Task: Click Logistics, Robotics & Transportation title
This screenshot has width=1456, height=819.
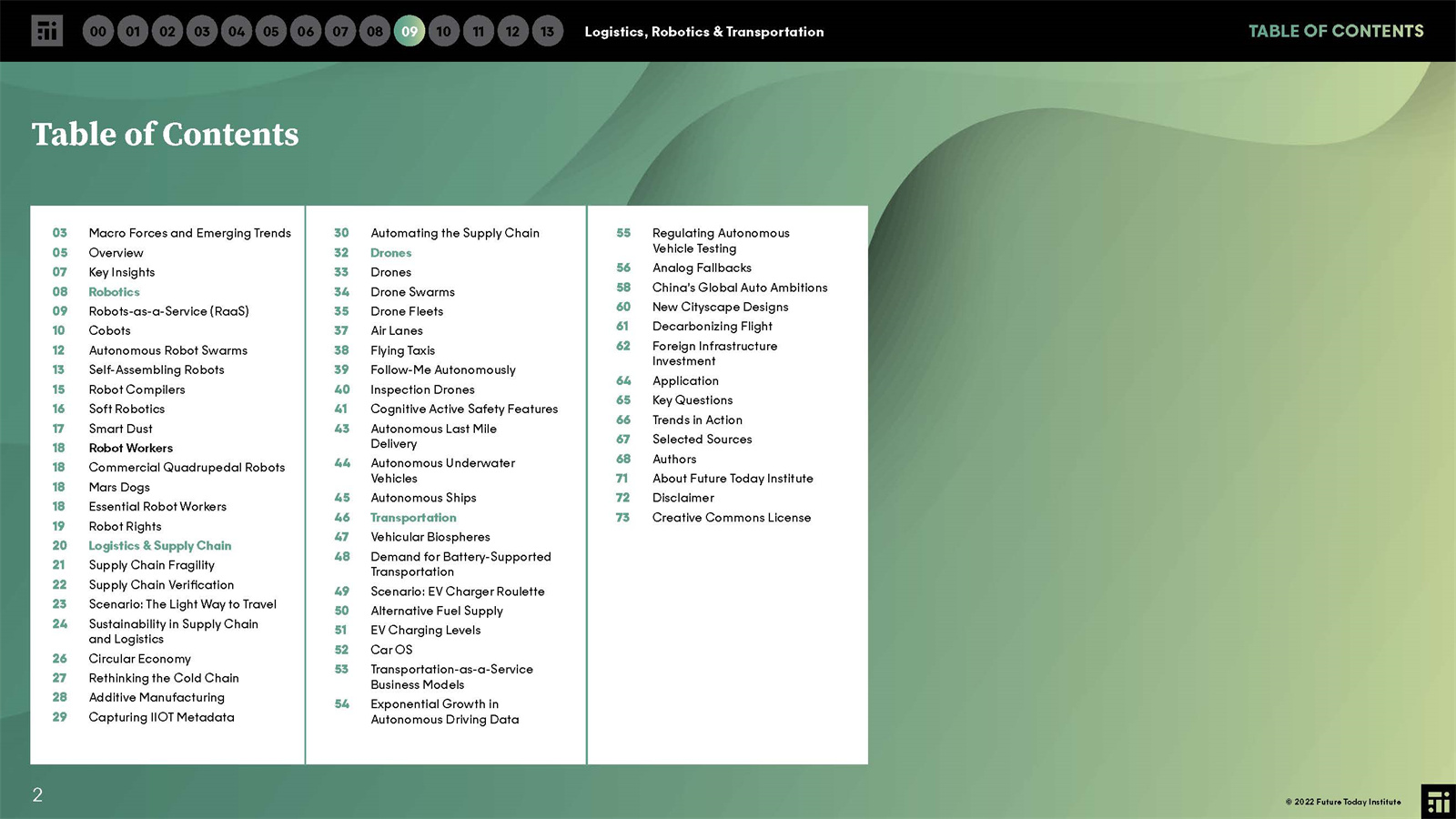Action: [703, 32]
